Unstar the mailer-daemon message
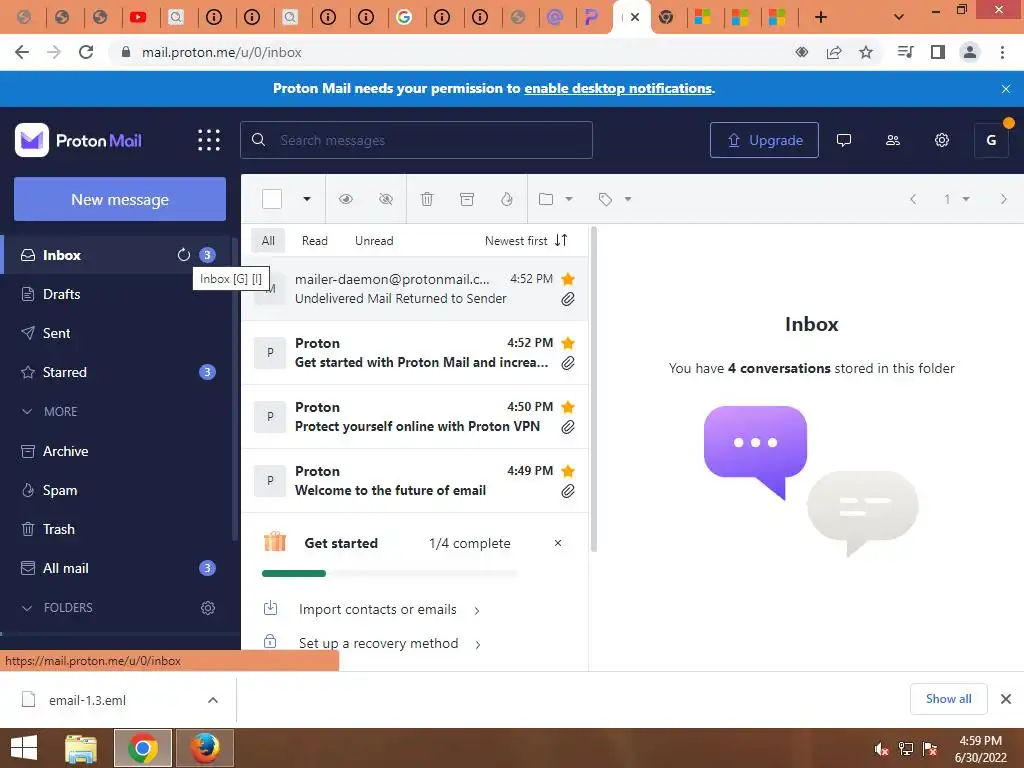 tap(568, 279)
